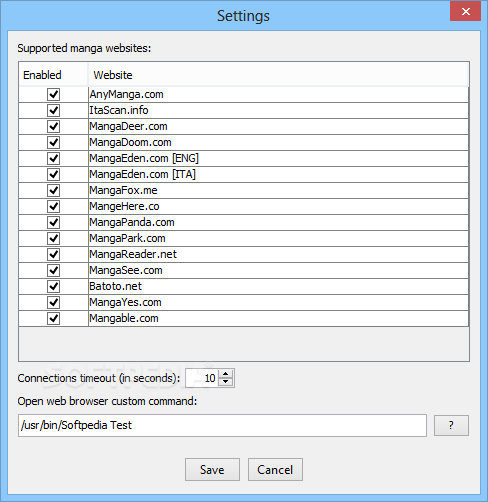Close the Settings window
The height and width of the screenshot is (502, 488).
[466, 12]
